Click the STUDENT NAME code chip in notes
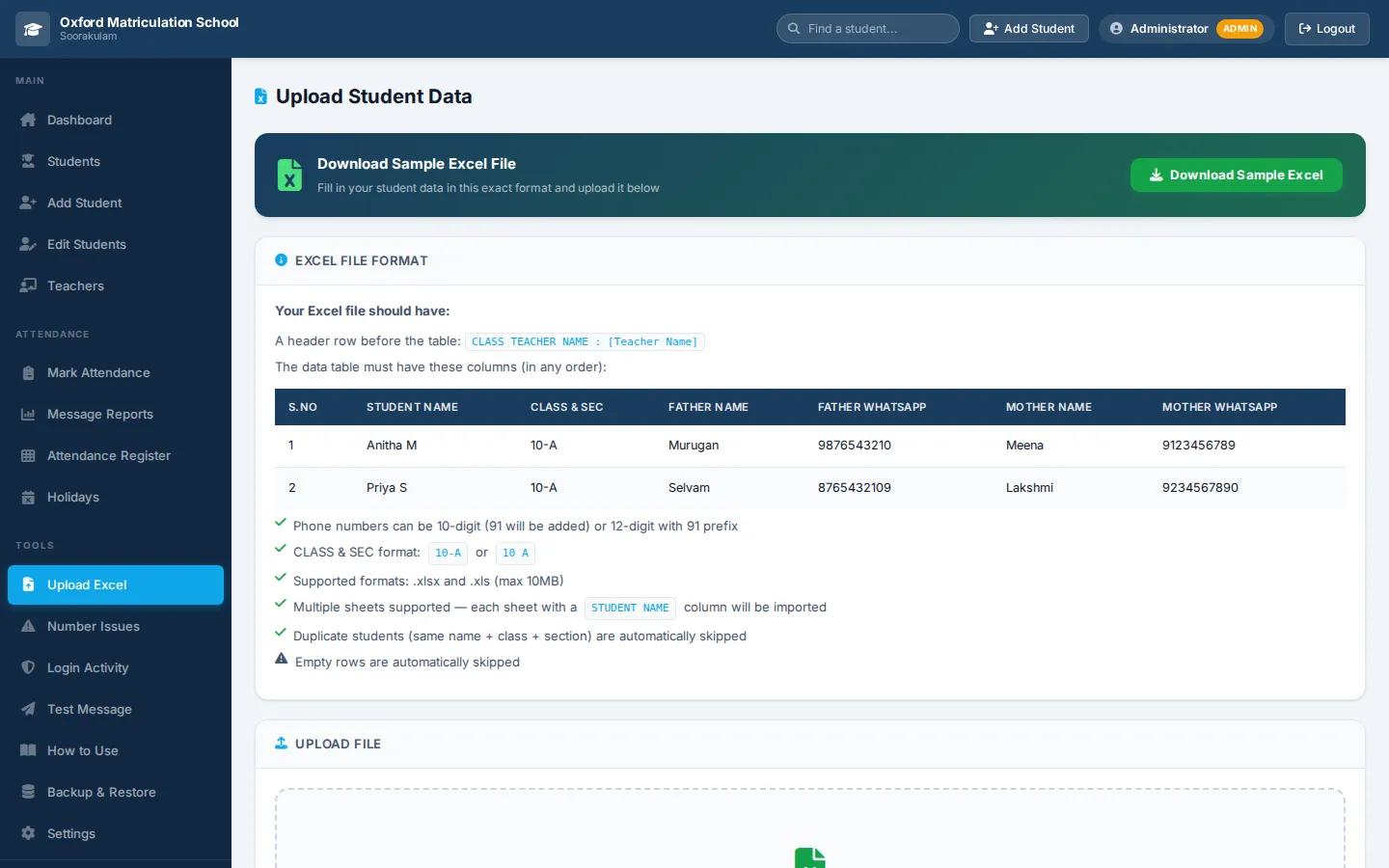This screenshot has width=1389, height=868. coord(630,608)
